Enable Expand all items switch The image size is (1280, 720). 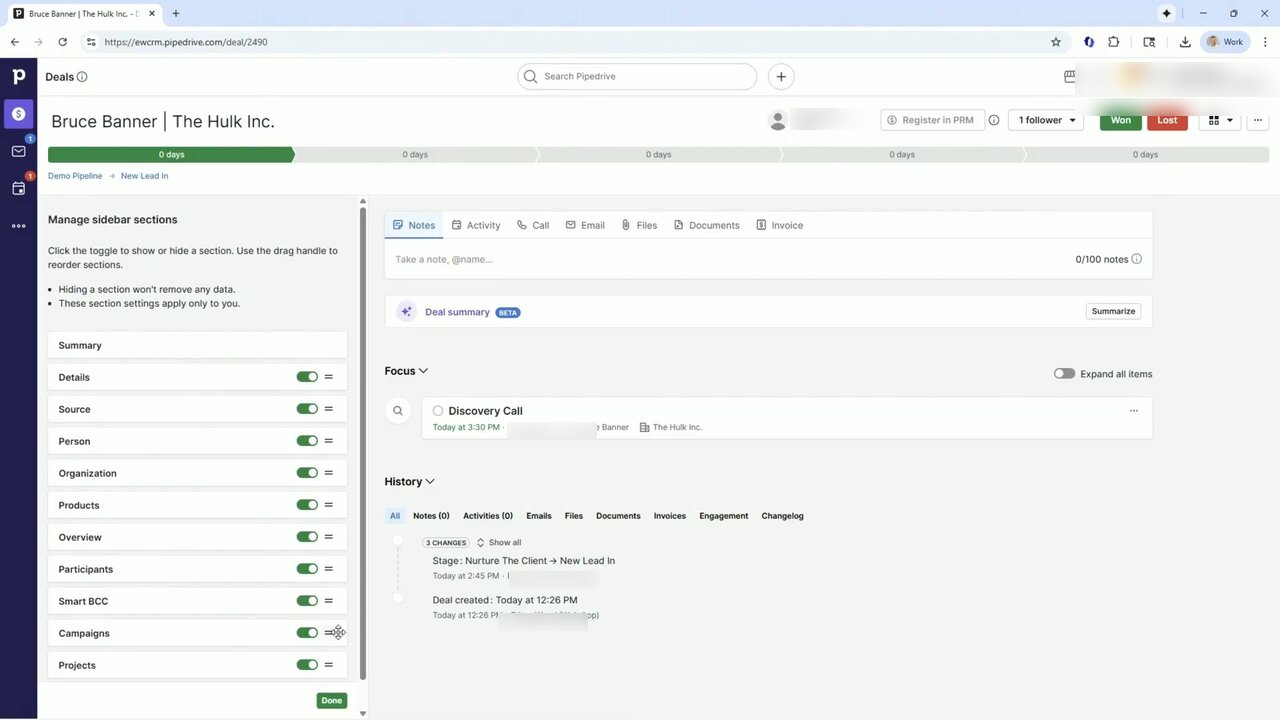click(1064, 374)
